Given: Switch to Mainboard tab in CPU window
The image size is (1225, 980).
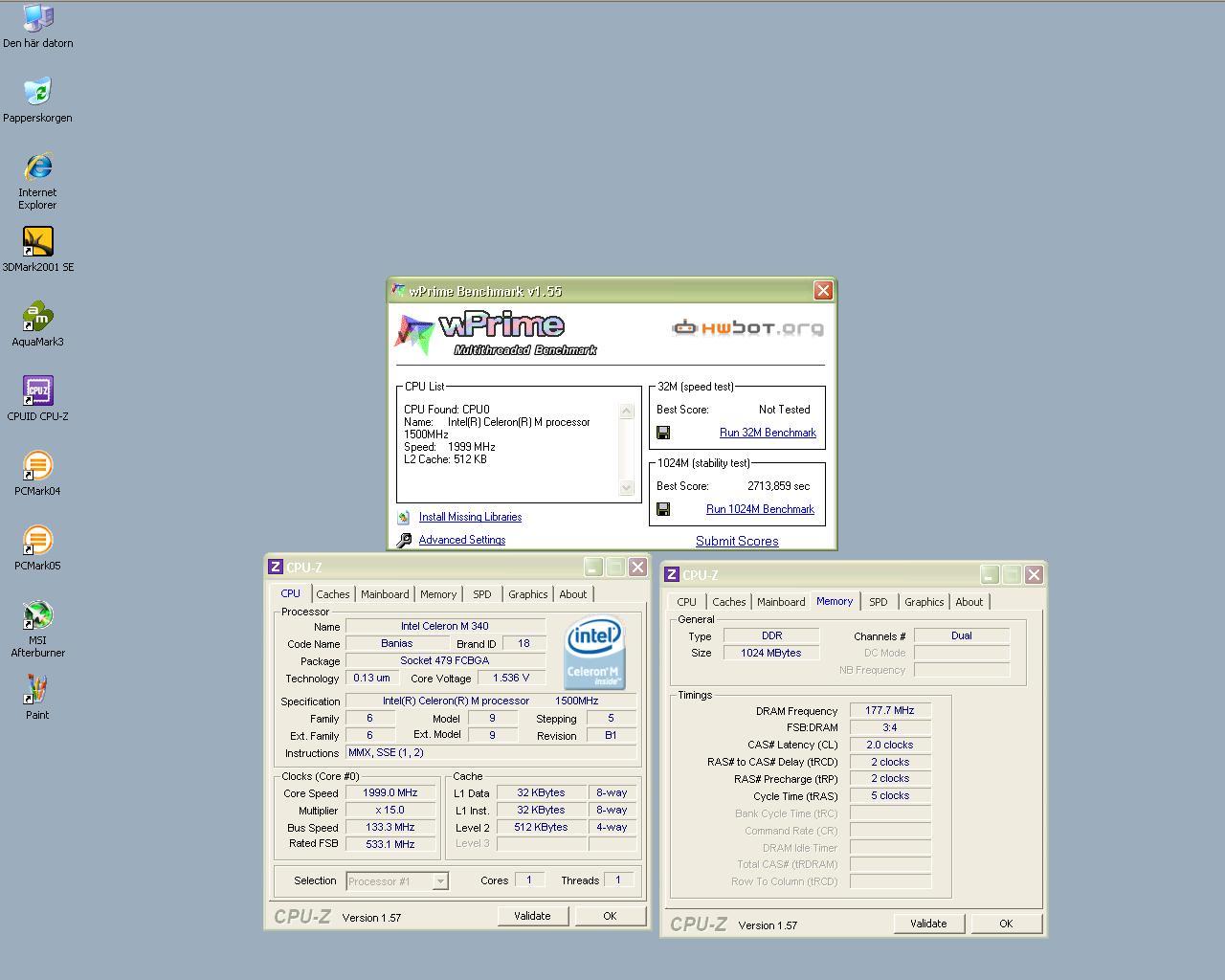Looking at the screenshot, I should point(385,594).
